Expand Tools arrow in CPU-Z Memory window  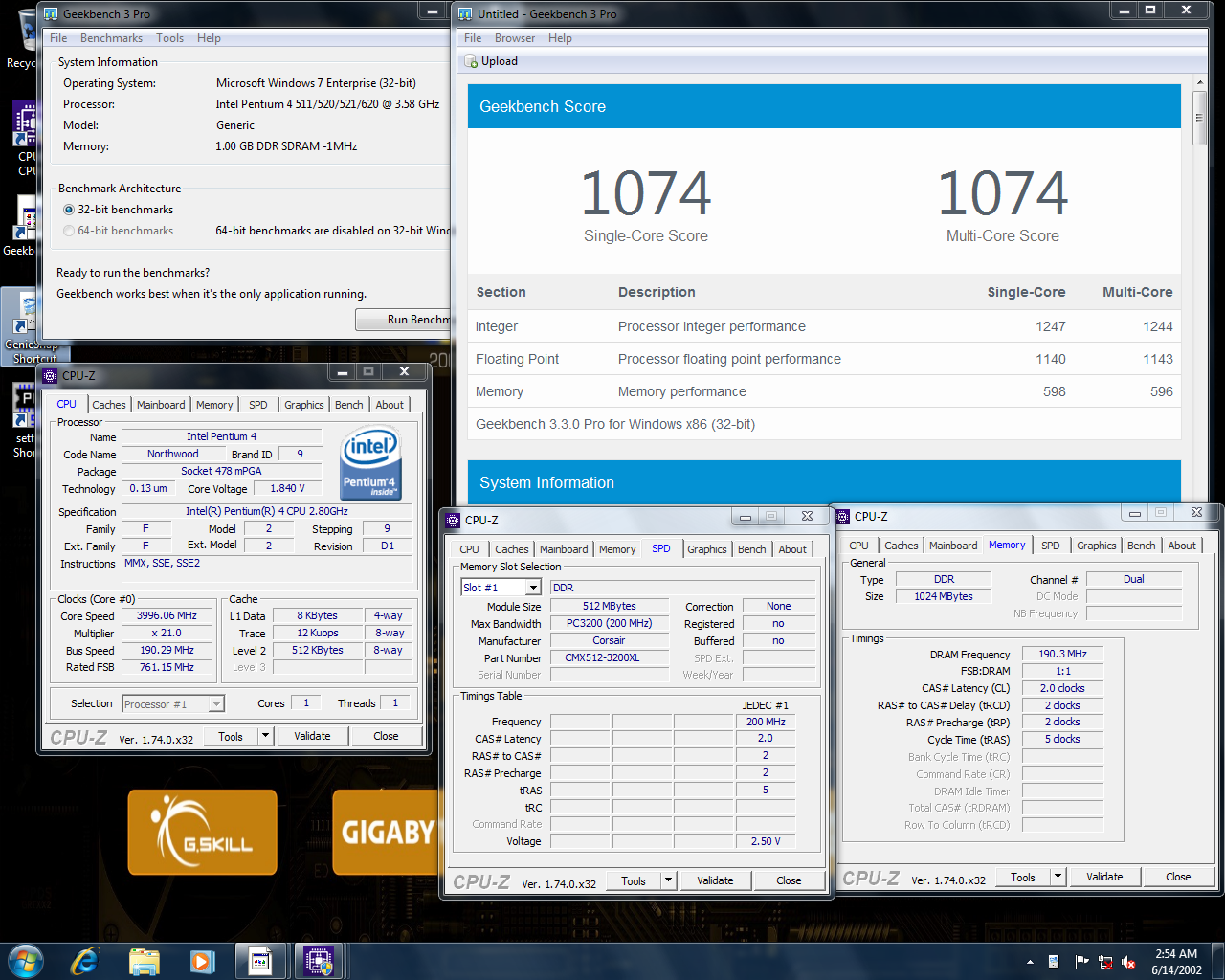[1058, 877]
